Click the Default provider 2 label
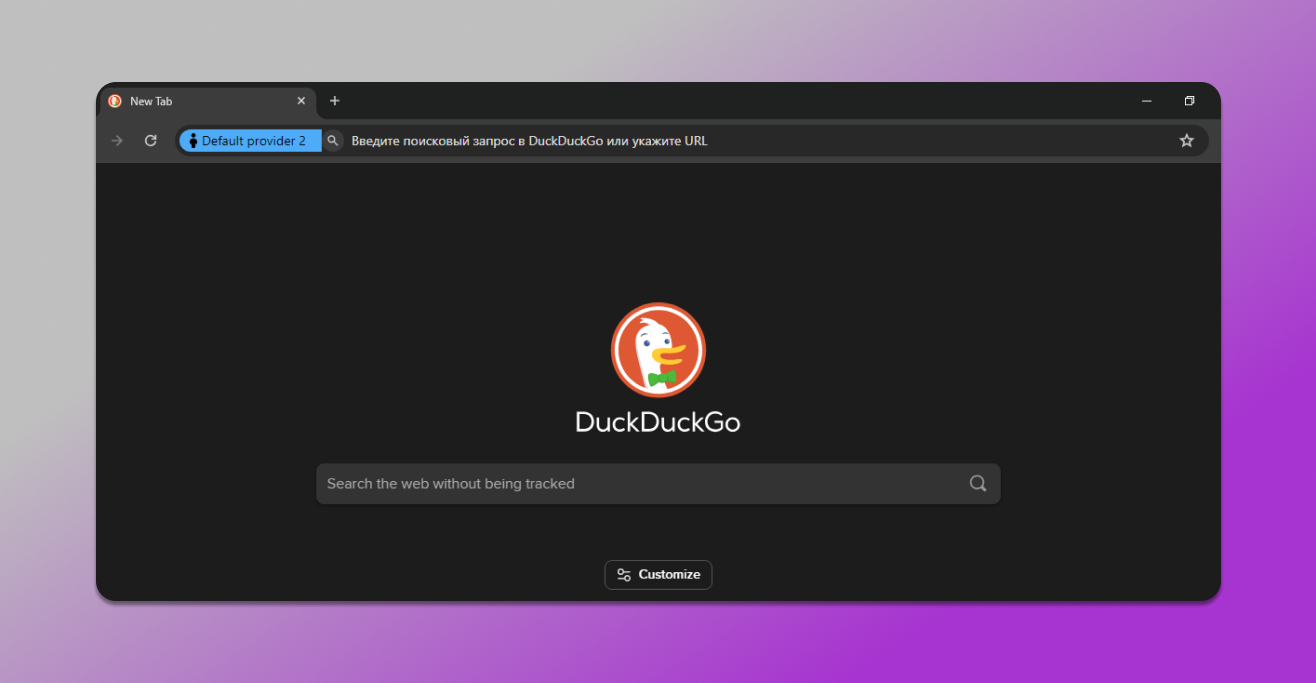Image resolution: width=1316 pixels, height=683 pixels. [x=254, y=141]
